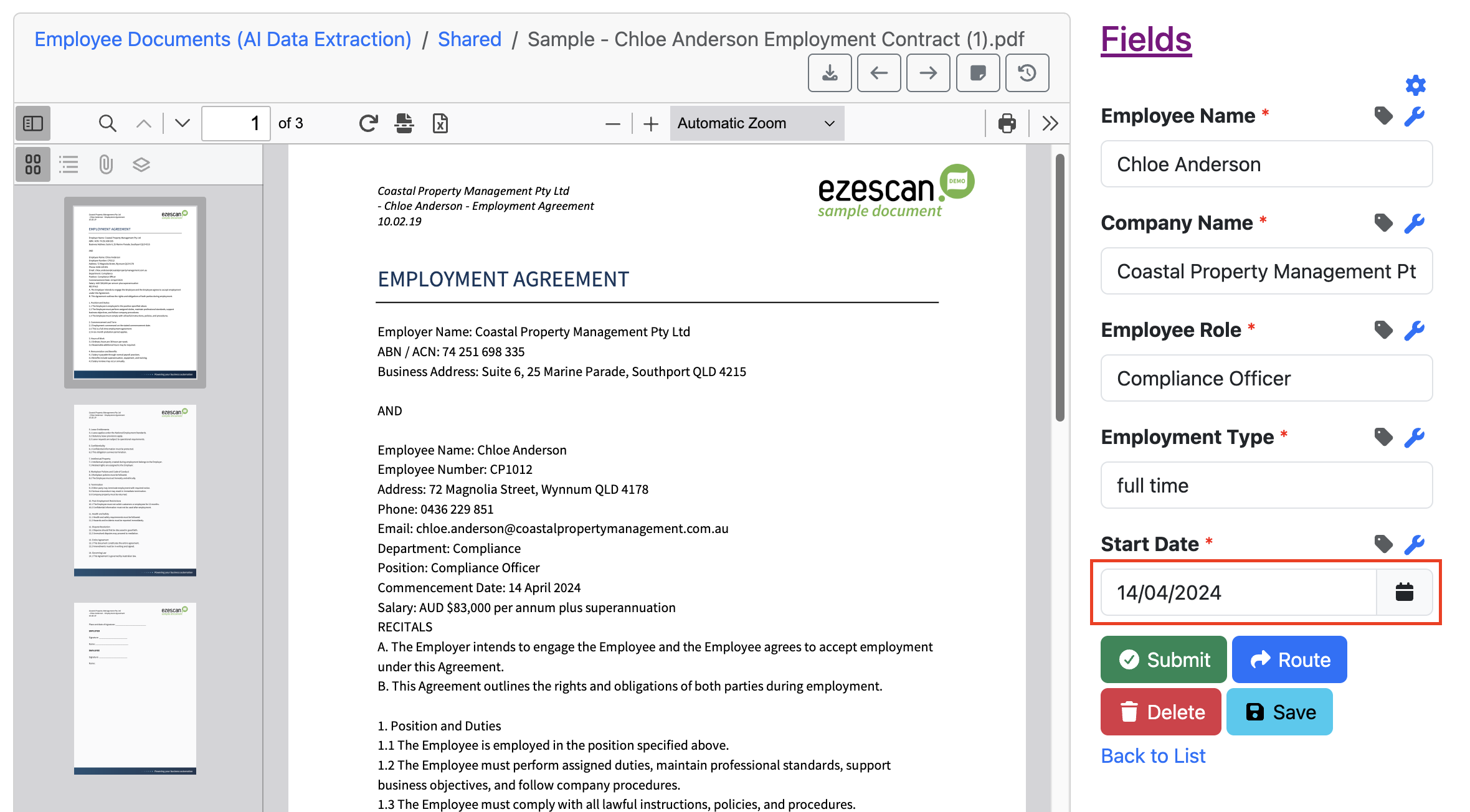Open document history icon
Viewport: 1470px width, 812px height.
click(1027, 73)
